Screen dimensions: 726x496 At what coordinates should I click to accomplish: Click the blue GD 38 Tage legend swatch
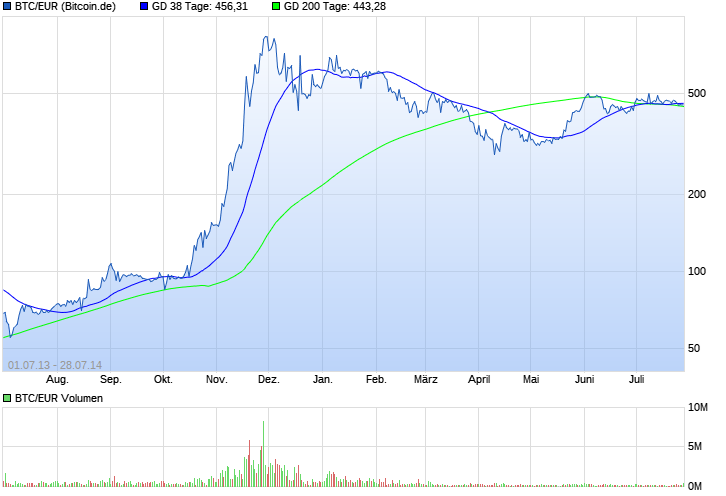[x=144, y=6]
